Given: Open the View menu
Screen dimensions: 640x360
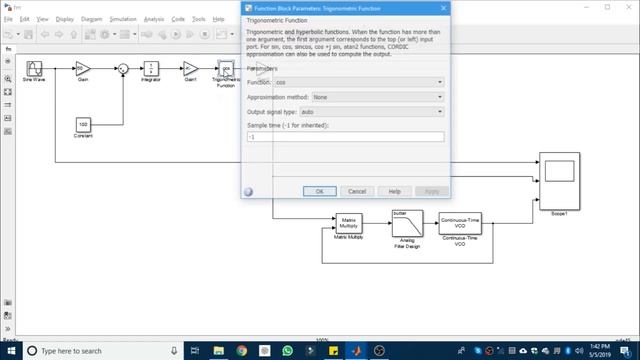Looking at the screenshot, I should pos(42,19).
